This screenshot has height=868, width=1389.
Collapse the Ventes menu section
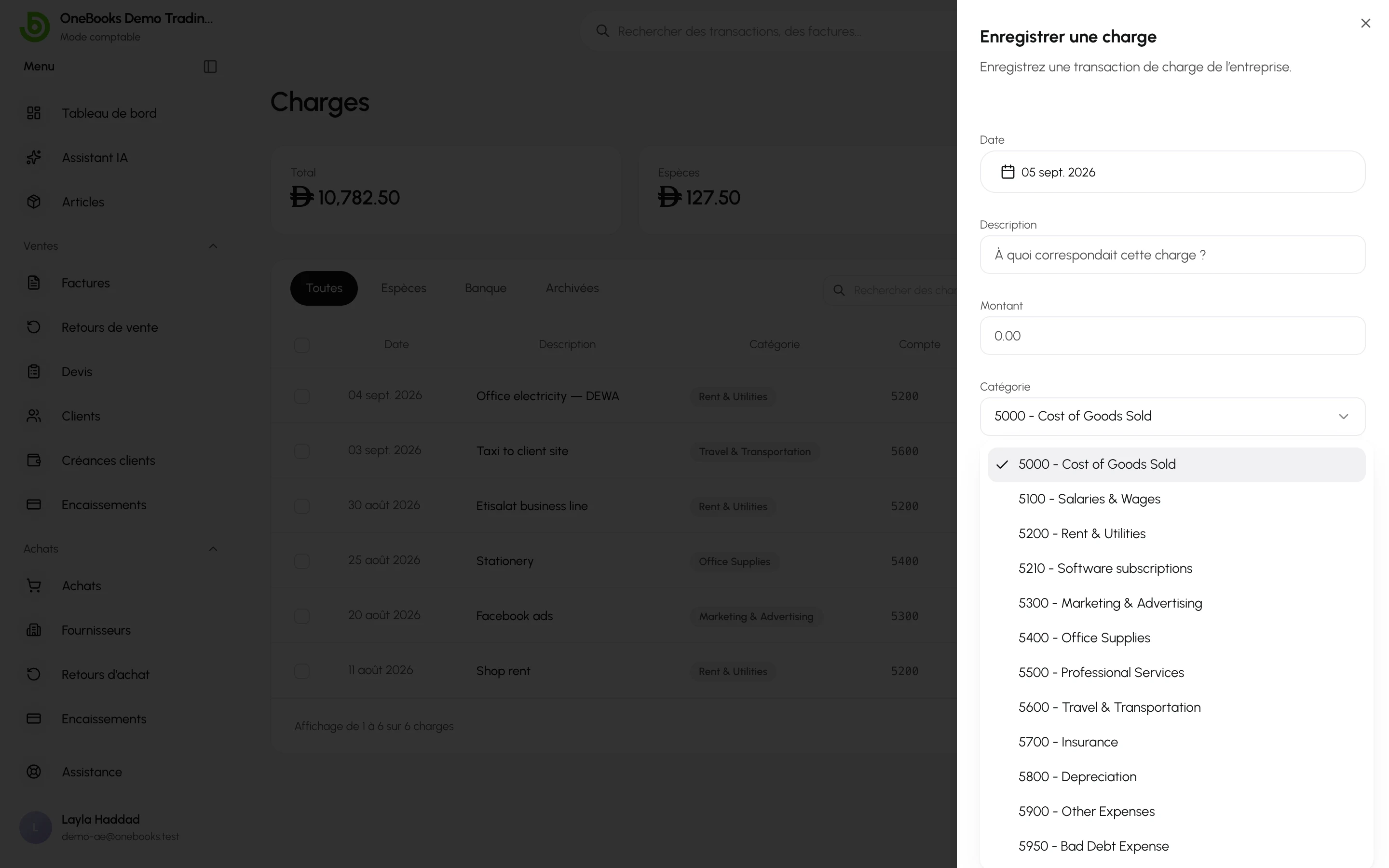213,246
